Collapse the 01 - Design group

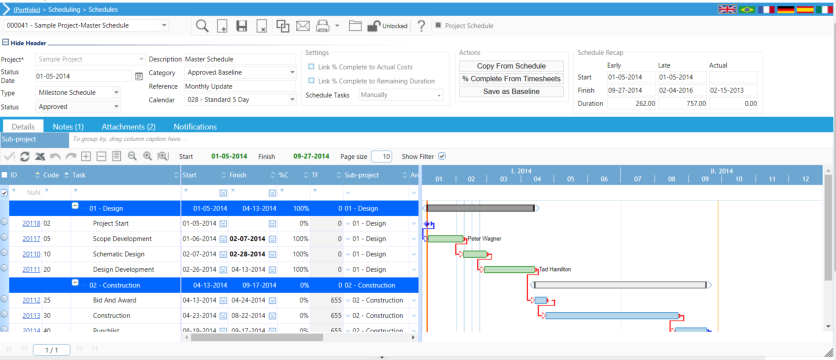76,208
